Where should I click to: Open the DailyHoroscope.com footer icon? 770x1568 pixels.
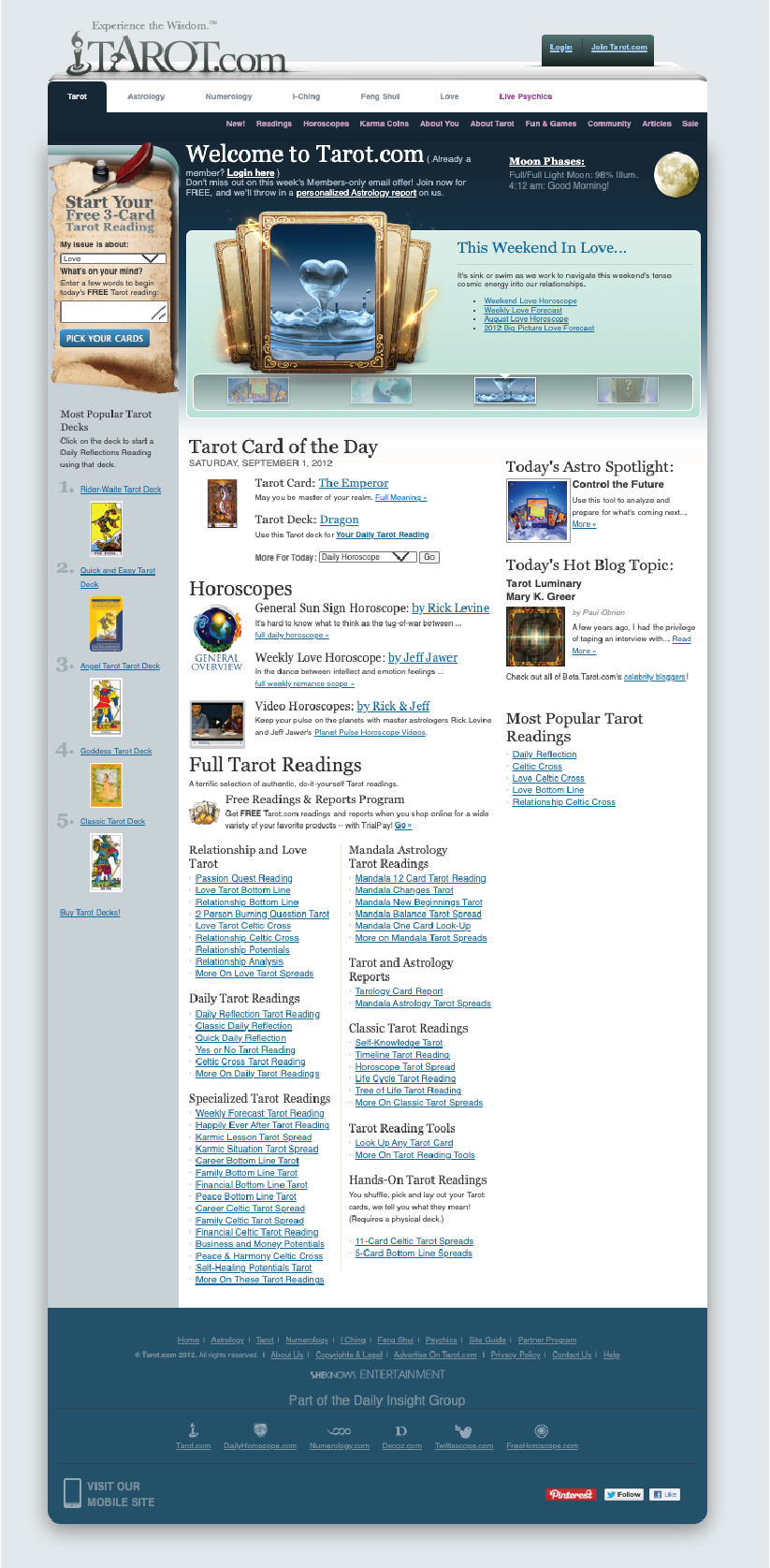coord(260,1430)
